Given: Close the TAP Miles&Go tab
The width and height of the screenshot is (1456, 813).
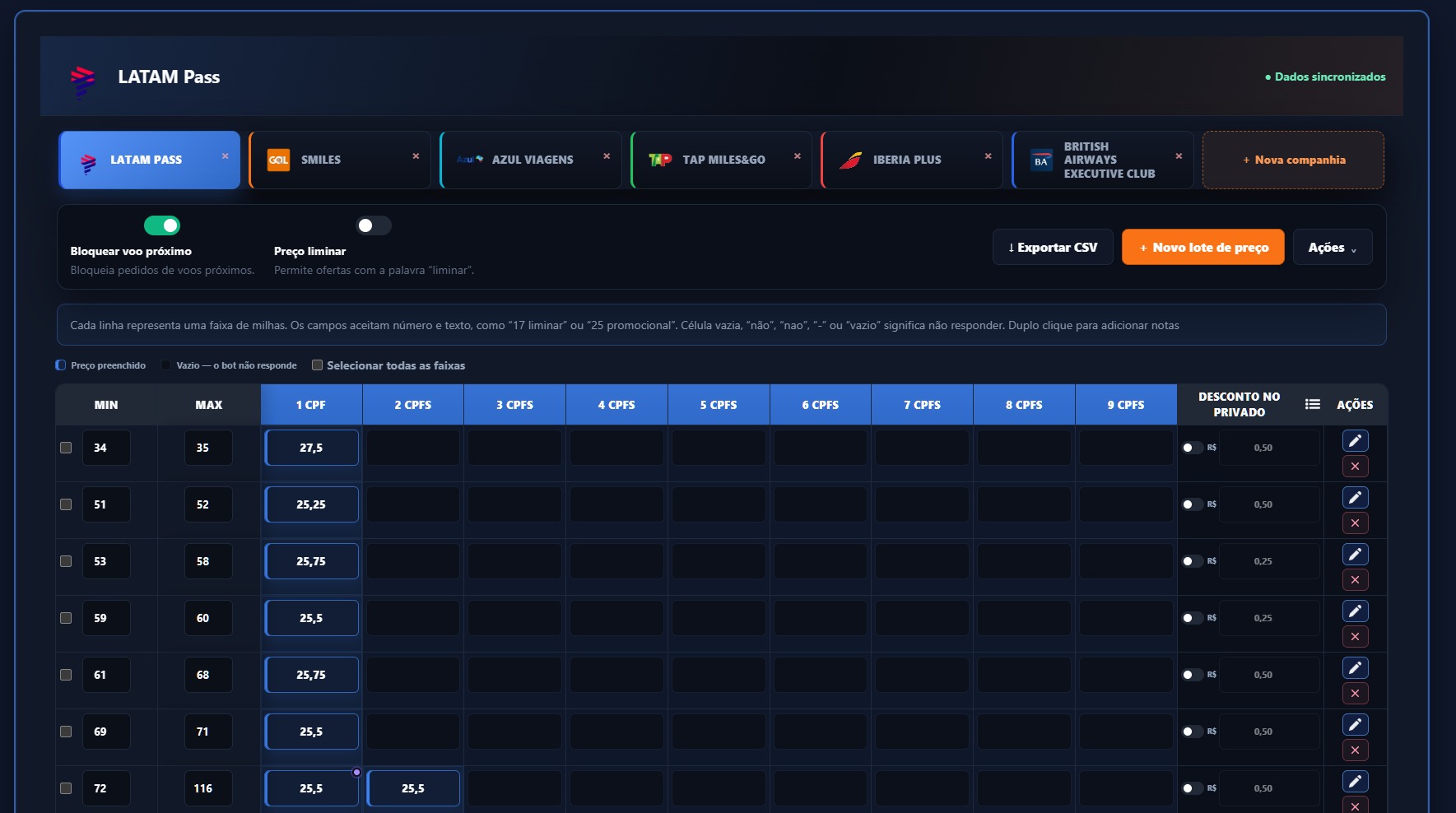Looking at the screenshot, I should 797,156.
